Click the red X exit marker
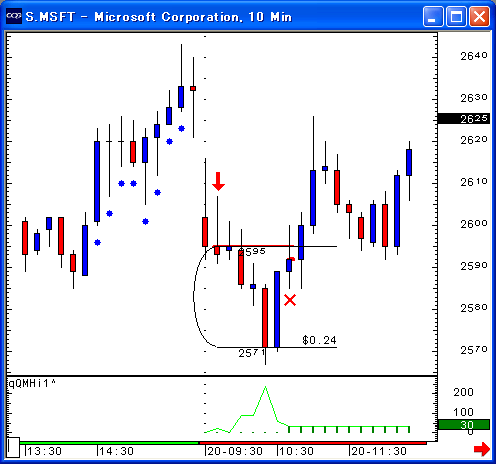The image size is (496, 464). point(290,300)
